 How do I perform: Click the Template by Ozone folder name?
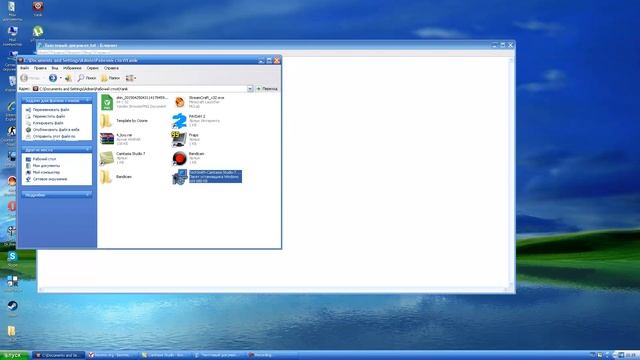132,121
